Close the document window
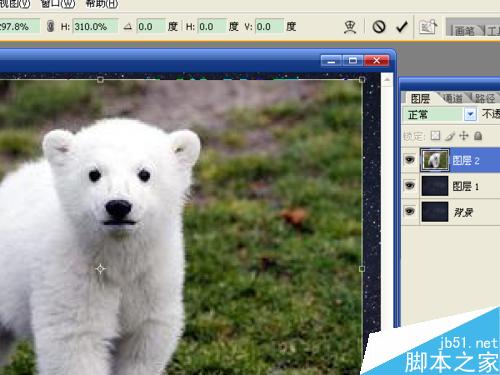The image size is (500, 375). click(x=376, y=61)
